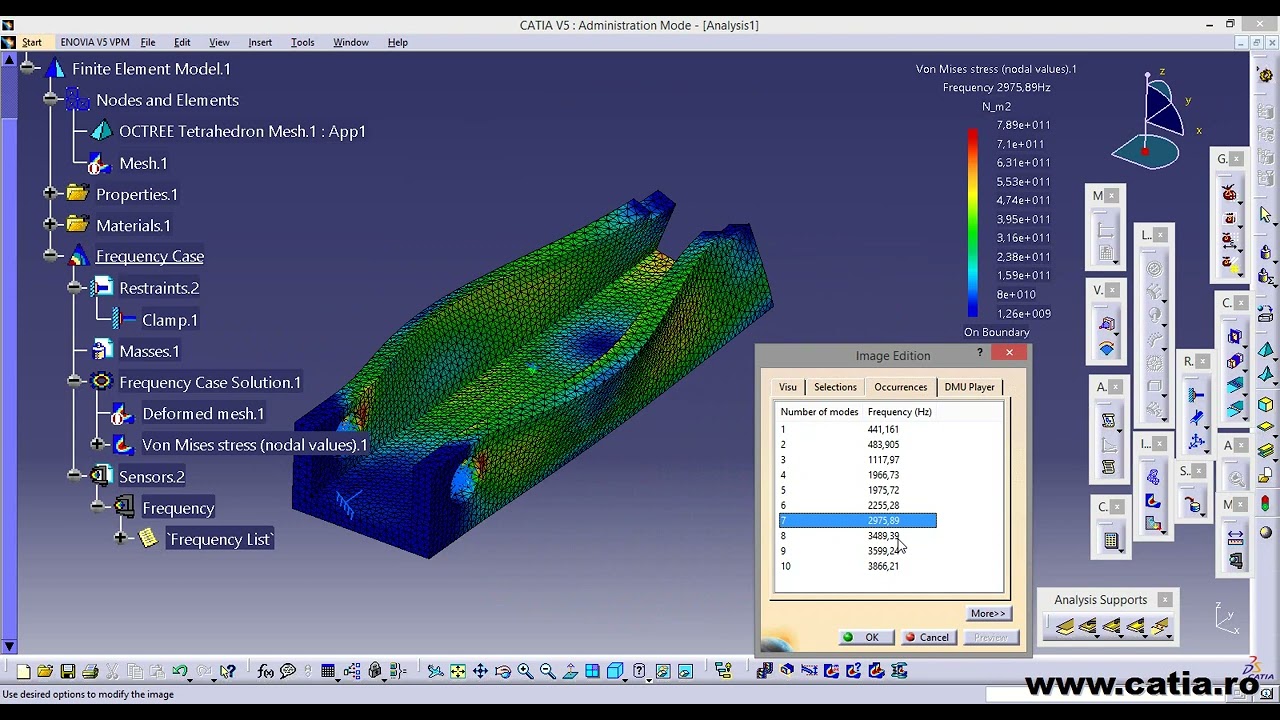Click the Save floppy disk icon
The height and width of the screenshot is (720, 1280).
[x=68, y=671]
